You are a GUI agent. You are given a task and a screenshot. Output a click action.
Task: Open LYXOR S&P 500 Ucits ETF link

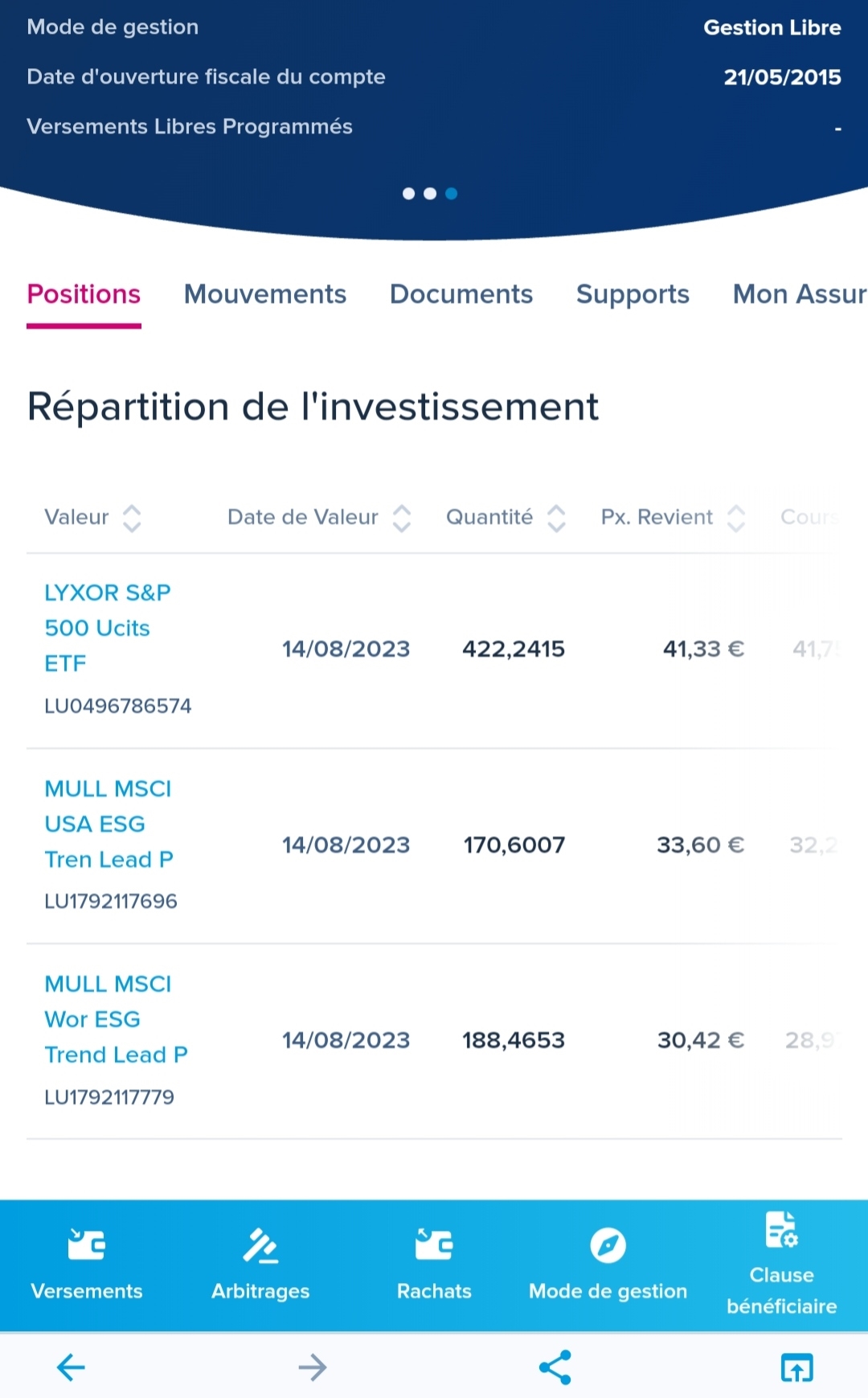point(107,628)
